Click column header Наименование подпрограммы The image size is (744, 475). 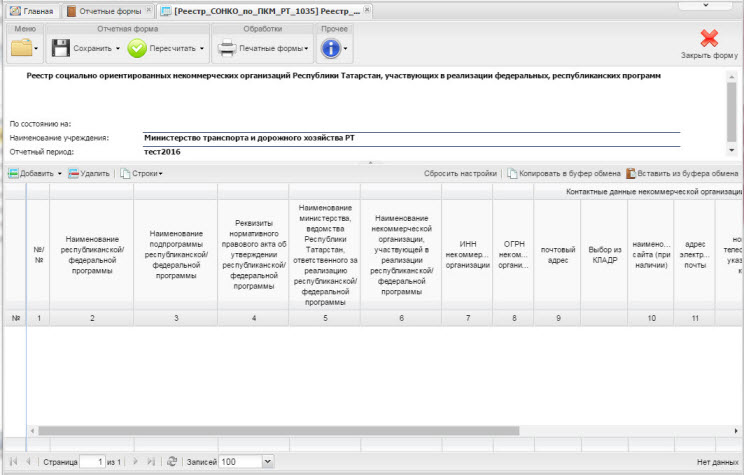pos(176,255)
